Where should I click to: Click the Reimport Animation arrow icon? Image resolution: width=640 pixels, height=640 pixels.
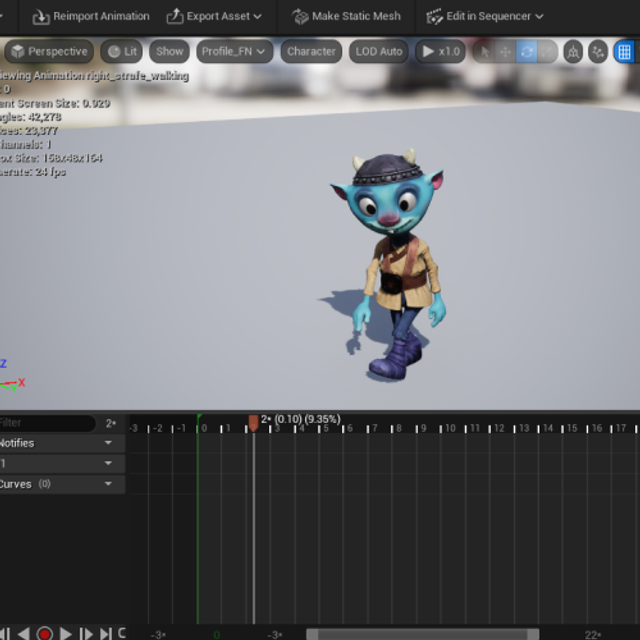[x=41, y=17]
